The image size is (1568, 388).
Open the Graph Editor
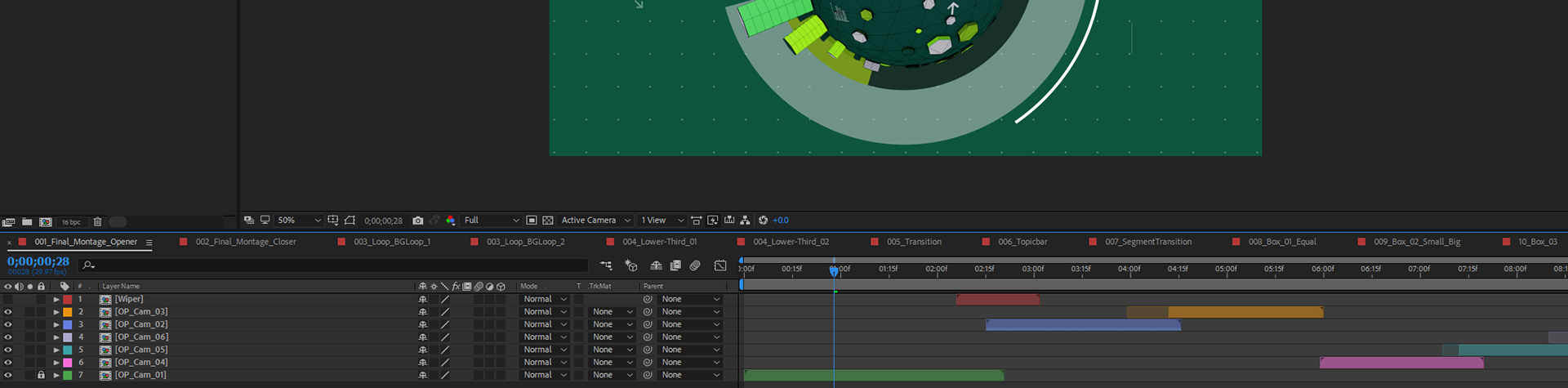click(x=720, y=265)
